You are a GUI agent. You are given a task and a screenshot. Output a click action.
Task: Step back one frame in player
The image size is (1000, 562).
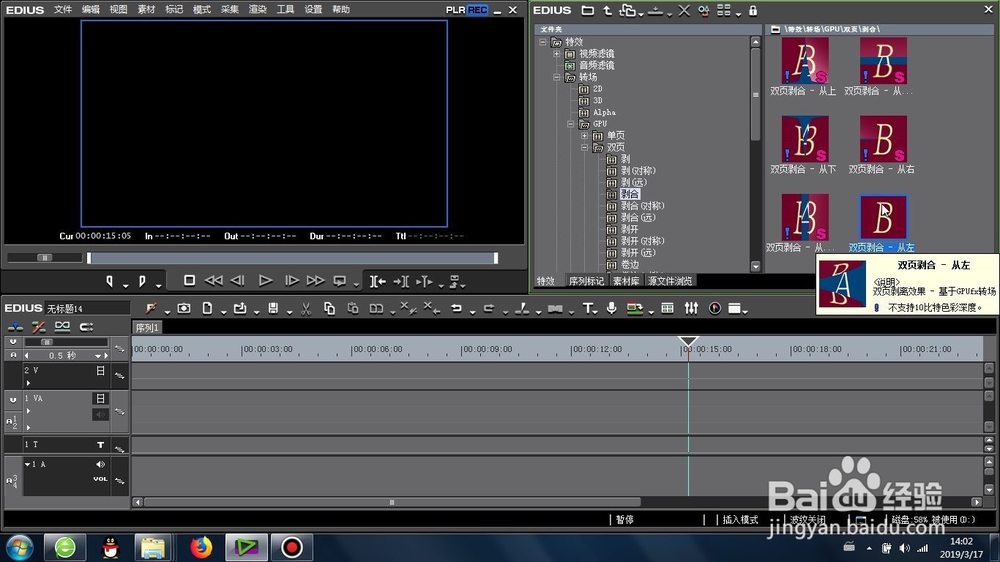pyautogui.click(x=237, y=280)
